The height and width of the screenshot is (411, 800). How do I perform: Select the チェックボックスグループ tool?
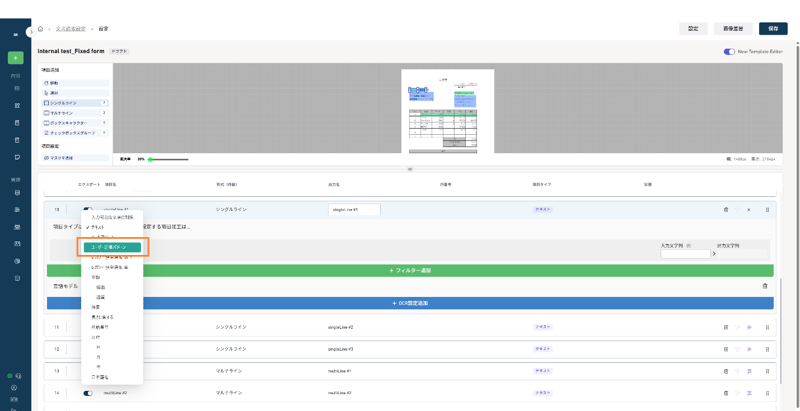tap(75, 132)
